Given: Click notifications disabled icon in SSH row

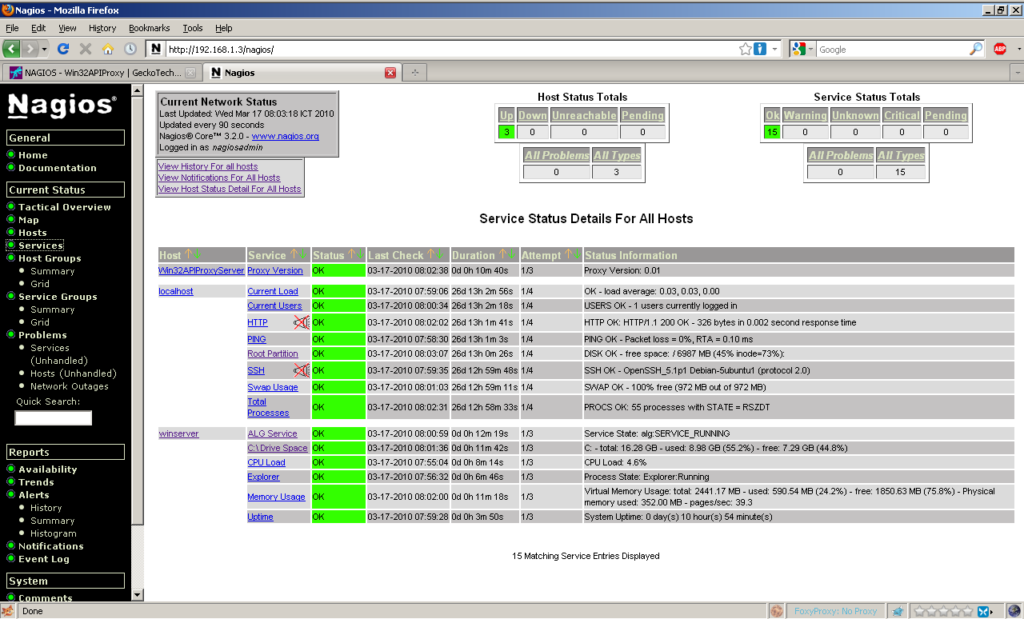Looking at the screenshot, I should 301,370.
